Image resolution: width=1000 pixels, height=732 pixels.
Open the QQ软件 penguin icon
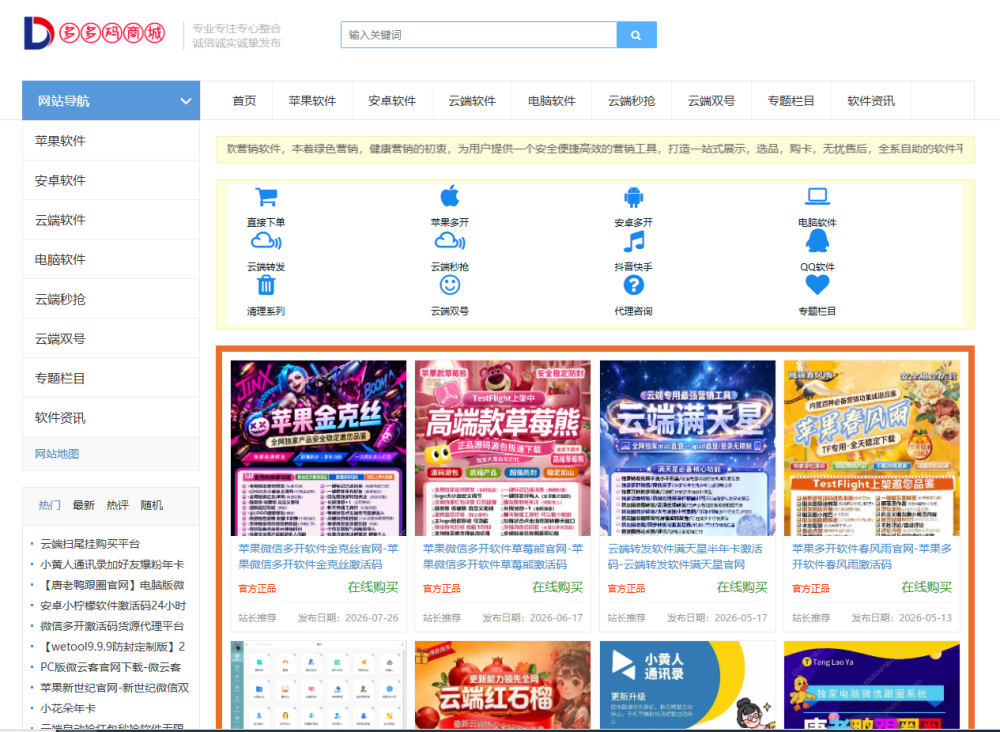(x=817, y=240)
